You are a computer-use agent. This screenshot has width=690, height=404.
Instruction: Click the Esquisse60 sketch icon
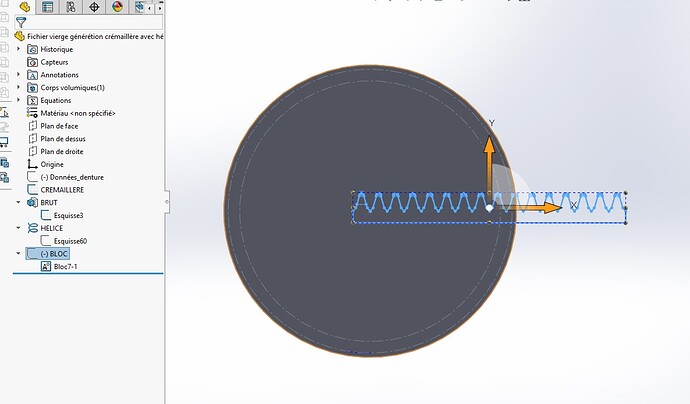click(x=46, y=241)
